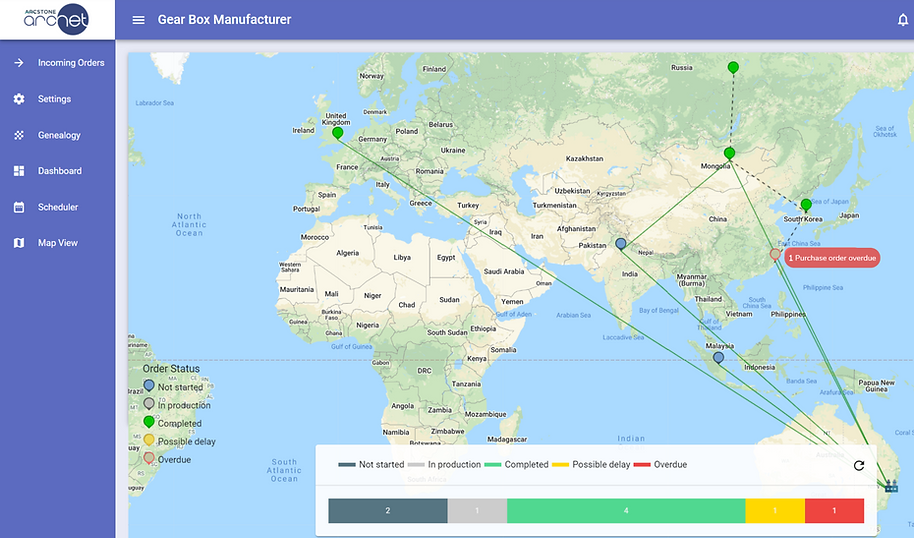Click Overdue pin in Order Status legend

point(149,458)
